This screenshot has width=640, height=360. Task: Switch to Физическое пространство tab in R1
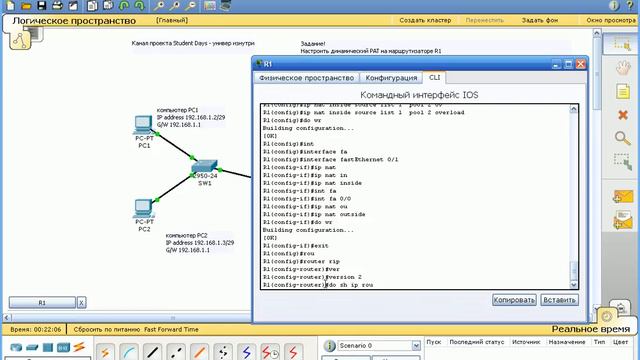coord(307,78)
